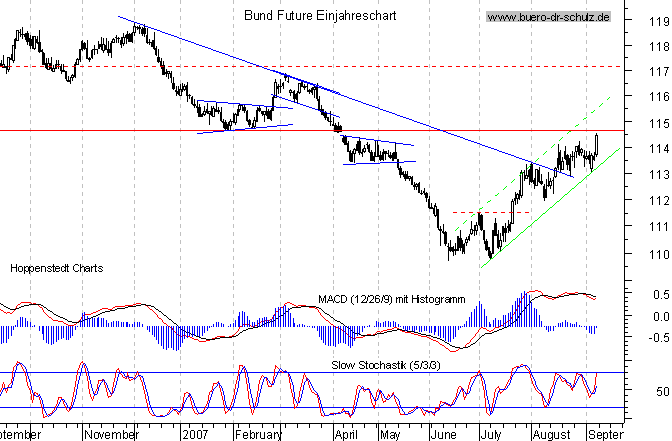672x441 pixels.
Task: Click the 'Hoppenstedt Charts' label
Action: 57,268
